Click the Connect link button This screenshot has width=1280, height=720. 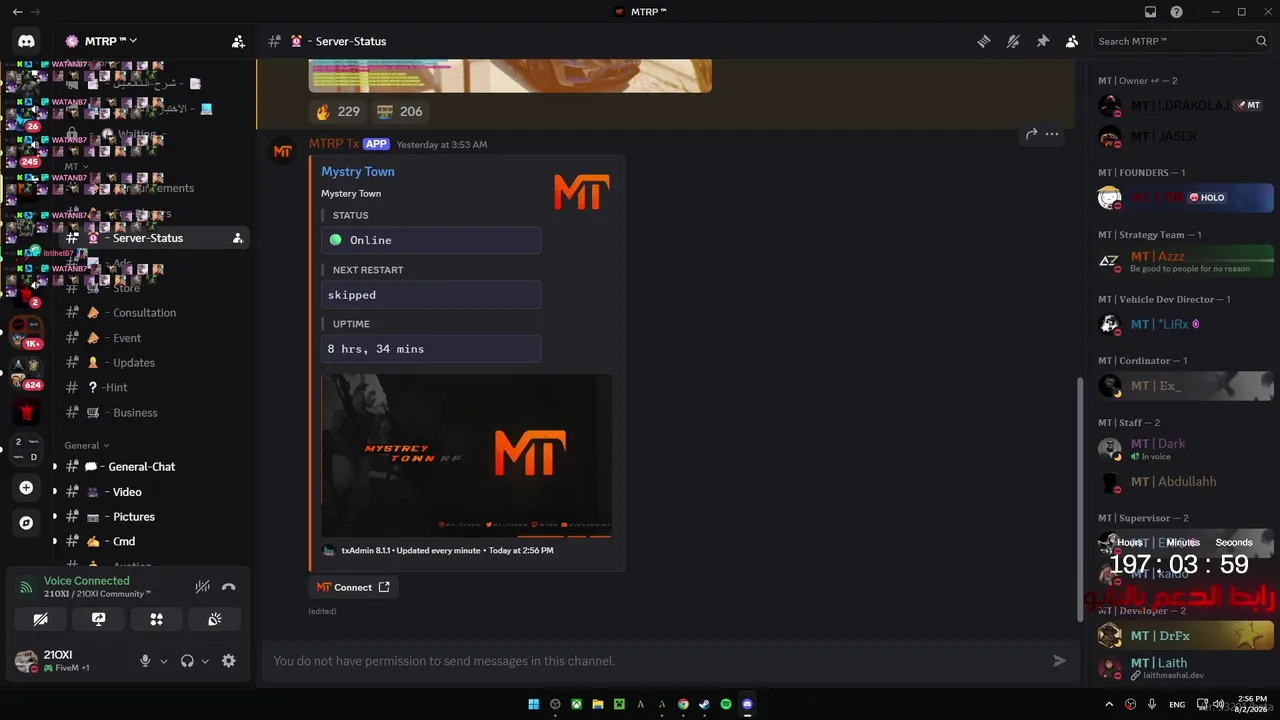353,587
